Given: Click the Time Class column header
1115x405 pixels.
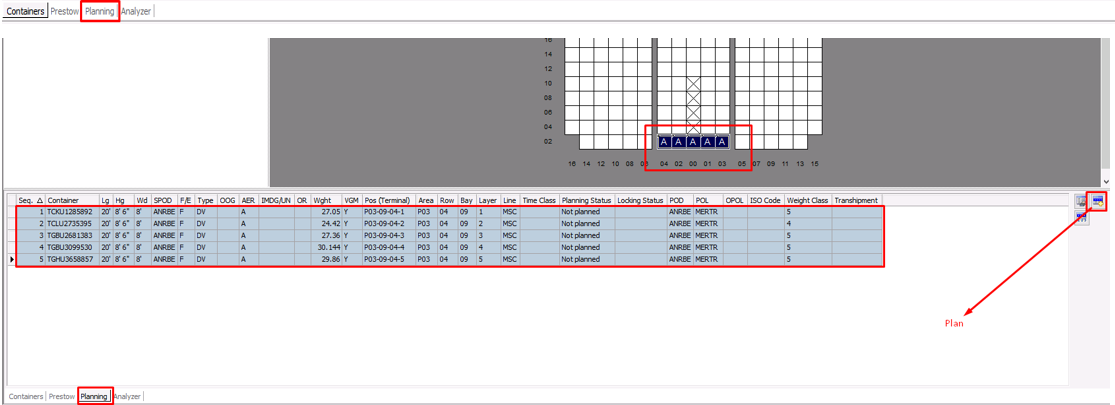Looking at the screenshot, I should (x=540, y=200).
